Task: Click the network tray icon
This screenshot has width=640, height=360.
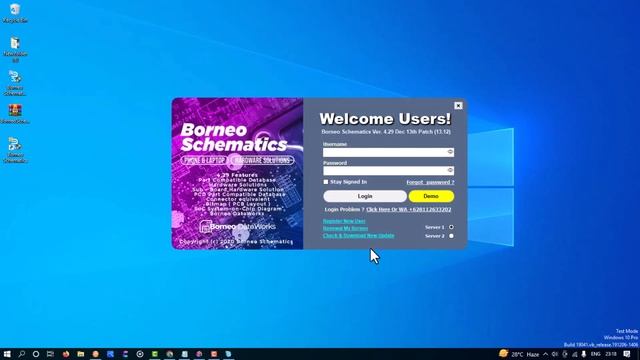Action: tap(574, 354)
